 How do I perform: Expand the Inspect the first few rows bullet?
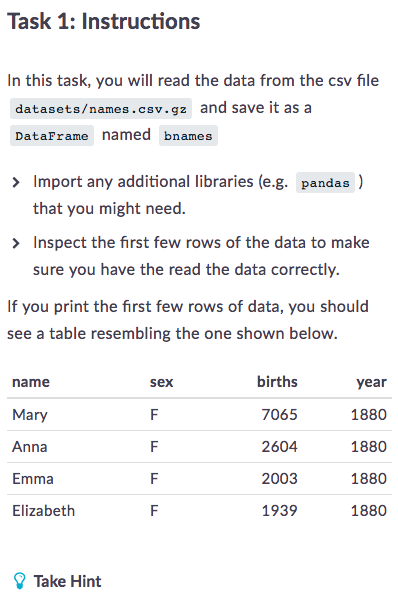[x=16, y=243]
